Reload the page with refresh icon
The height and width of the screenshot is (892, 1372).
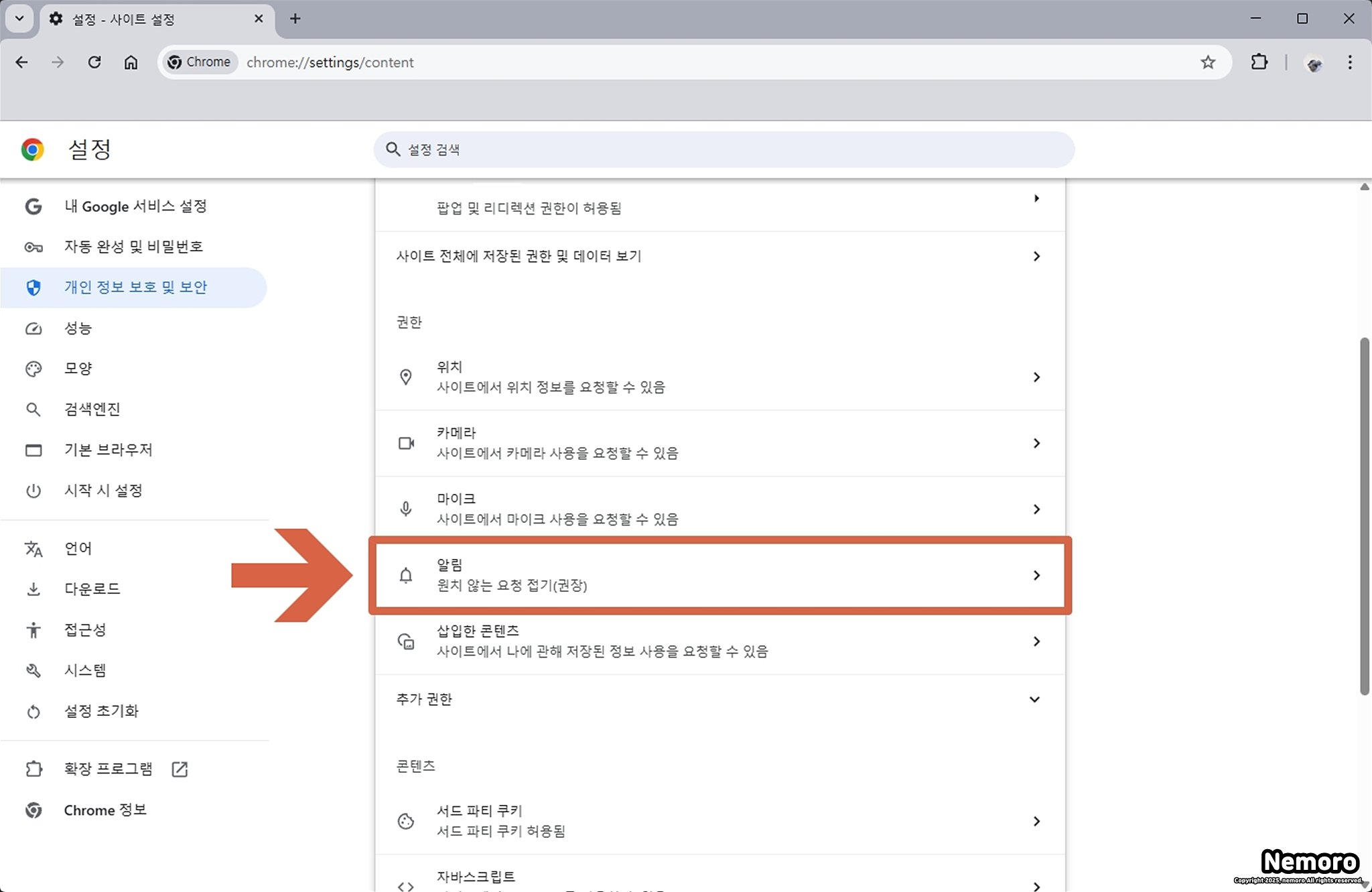94,62
